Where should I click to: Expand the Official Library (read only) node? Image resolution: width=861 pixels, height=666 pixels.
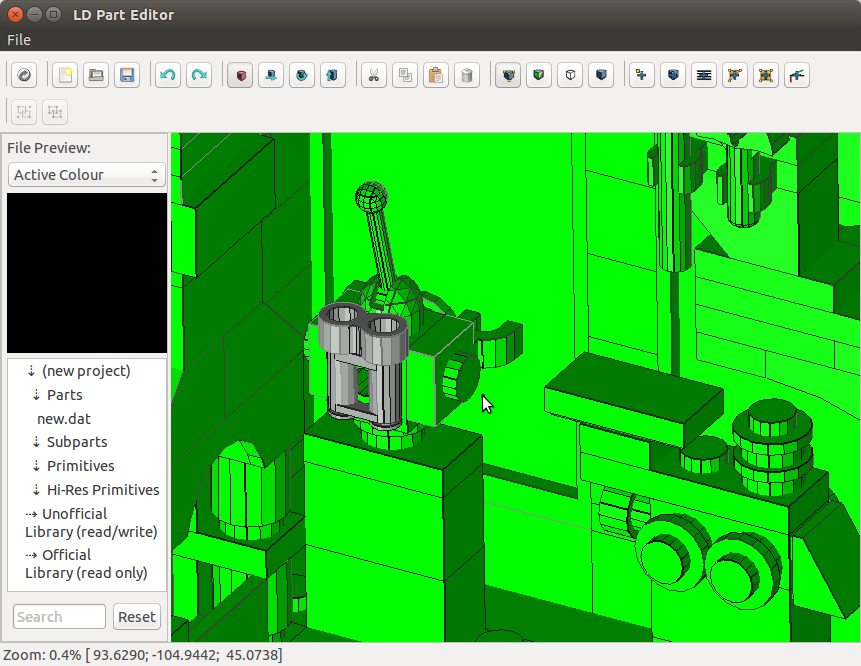click(x=32, y=555)
